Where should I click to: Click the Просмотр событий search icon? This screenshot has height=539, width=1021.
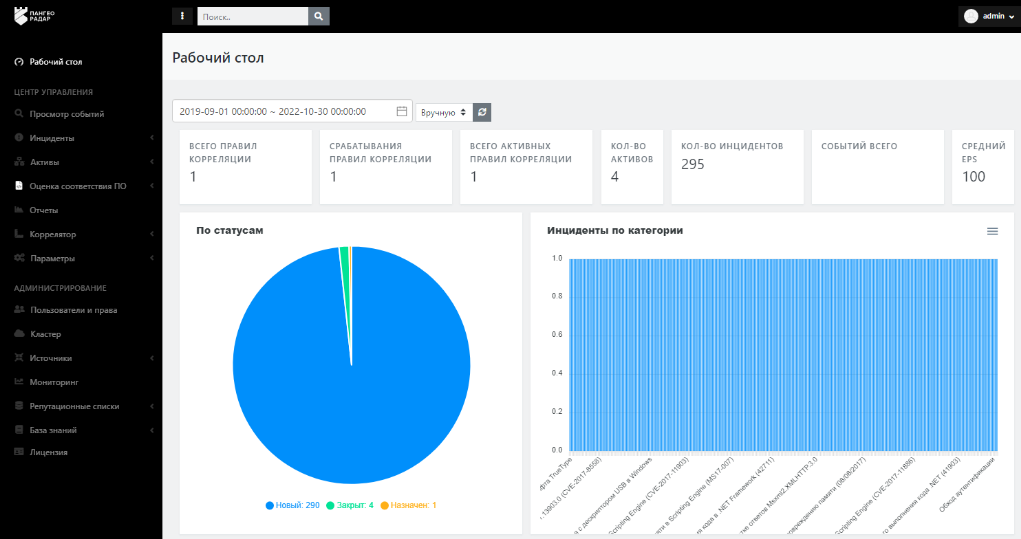[x=19, y=113]
